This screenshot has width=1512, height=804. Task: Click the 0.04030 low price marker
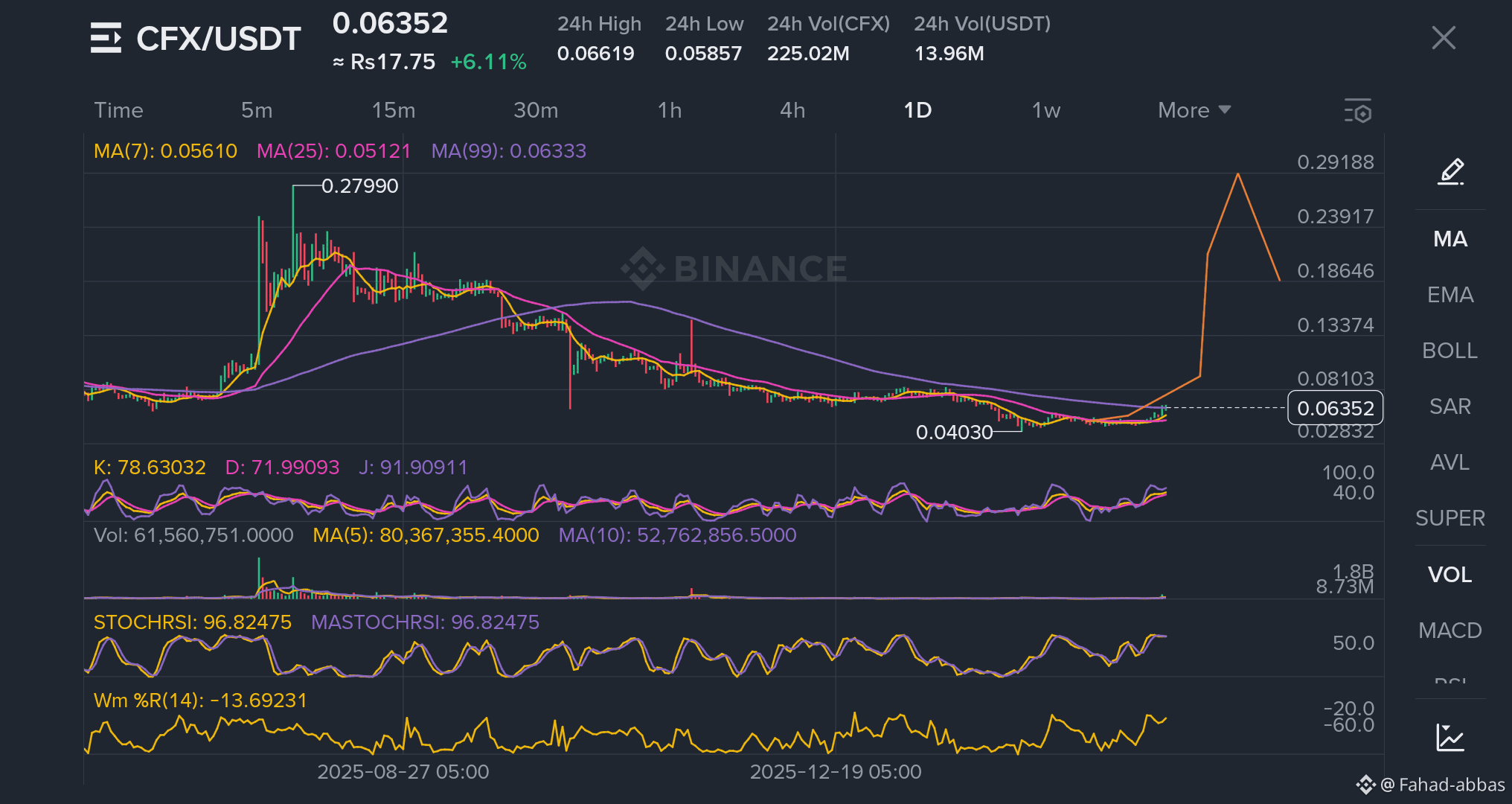pos(954,433)
